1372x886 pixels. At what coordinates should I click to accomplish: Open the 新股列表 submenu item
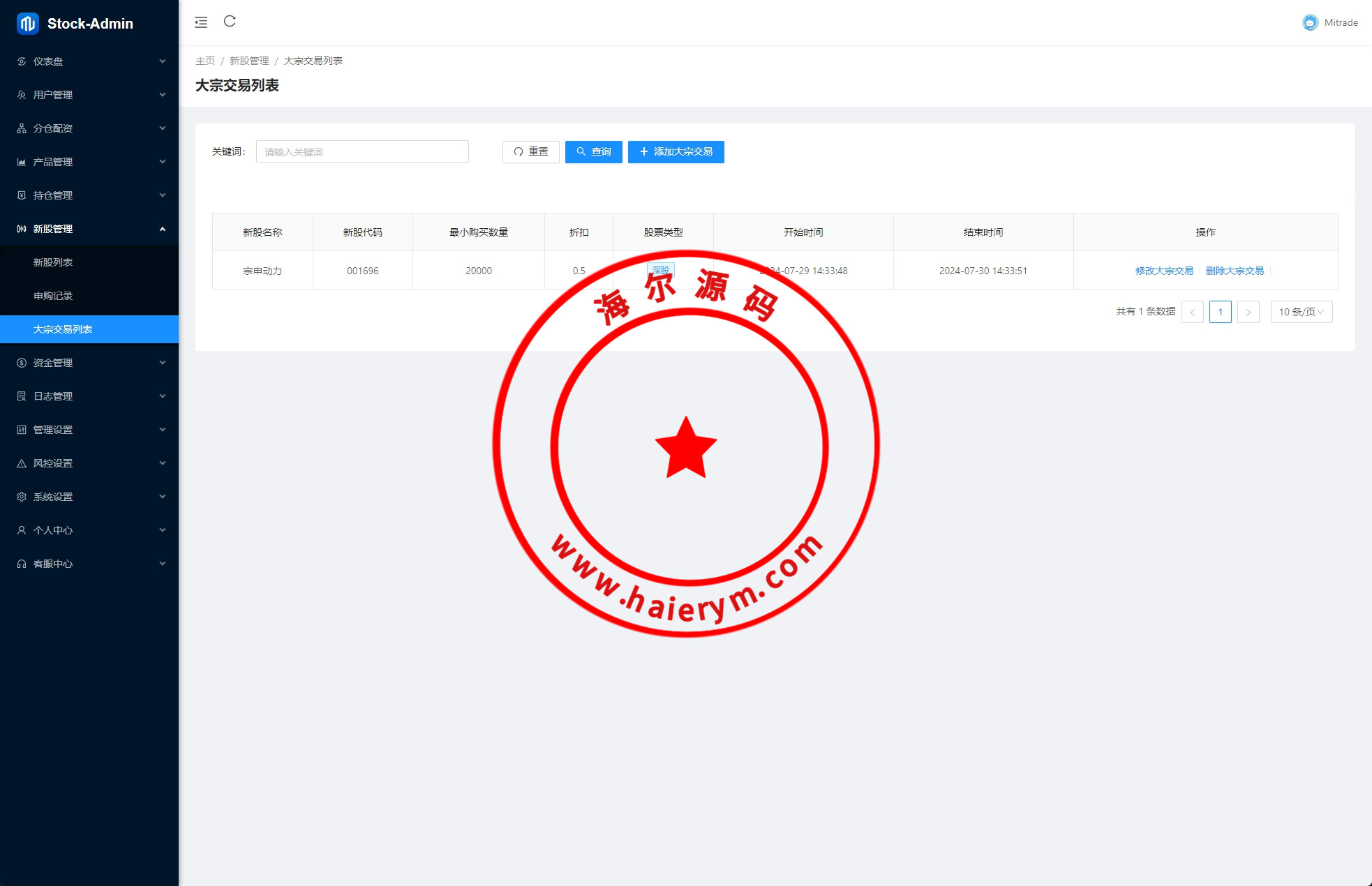53,262
